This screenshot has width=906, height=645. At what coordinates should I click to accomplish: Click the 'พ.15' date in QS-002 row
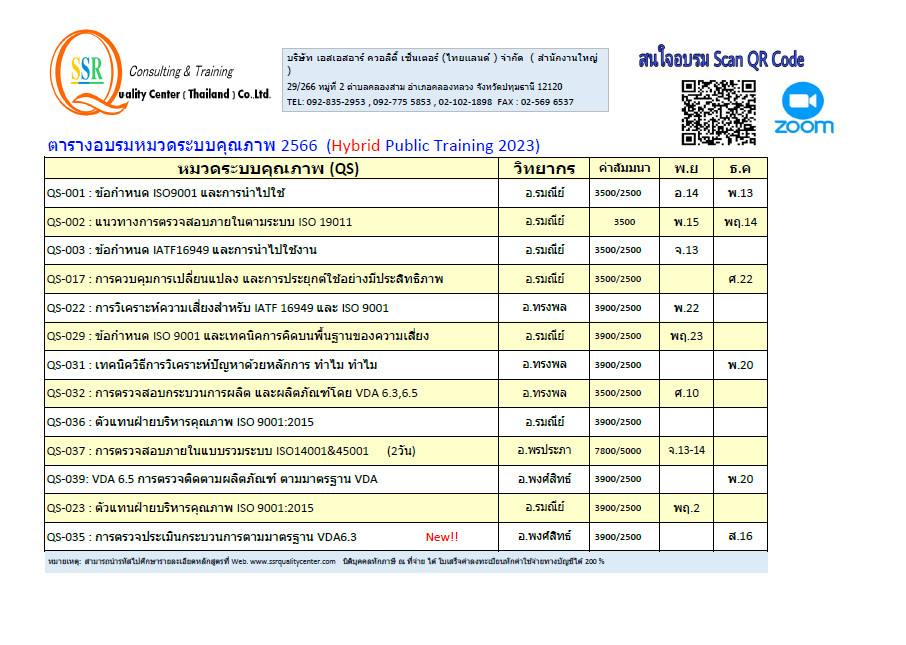tap(686, 222)
